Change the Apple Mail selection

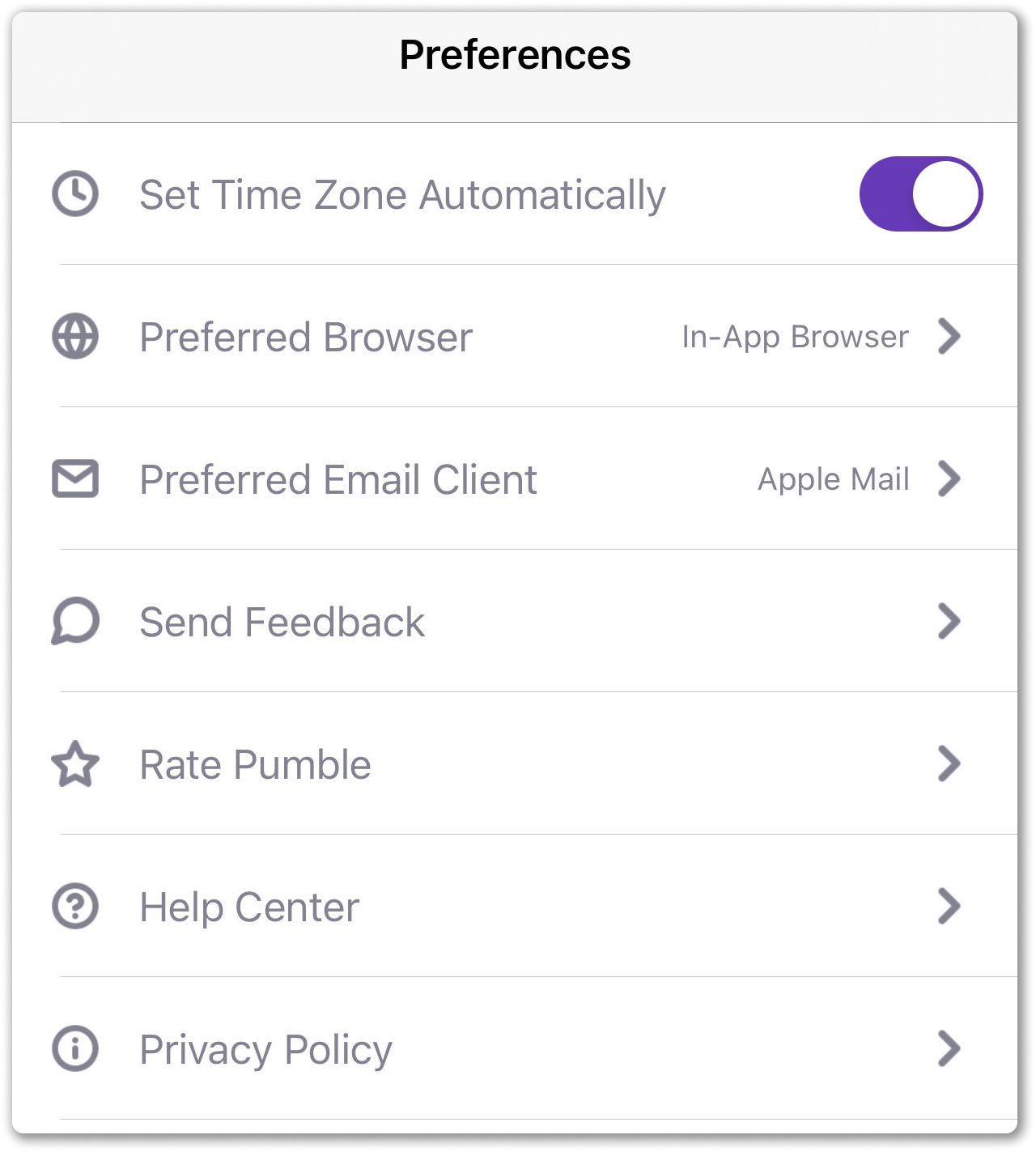(x=833, y=479)
